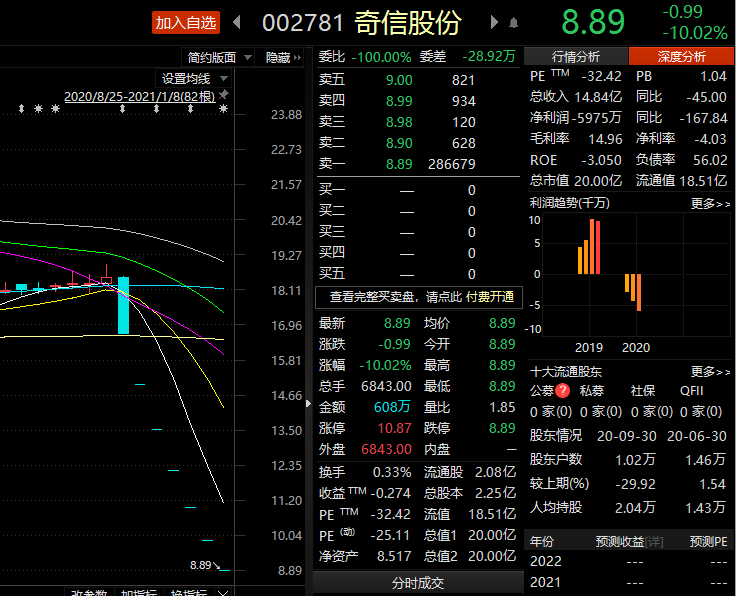Click the rightmost starburst marker under the pin
Viewport: 736px width, 596px height.
224,109
